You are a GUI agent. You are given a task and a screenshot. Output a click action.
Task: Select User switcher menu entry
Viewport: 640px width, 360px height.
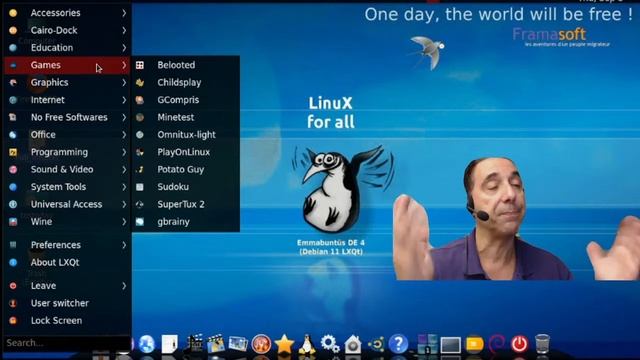coord(67,303)
